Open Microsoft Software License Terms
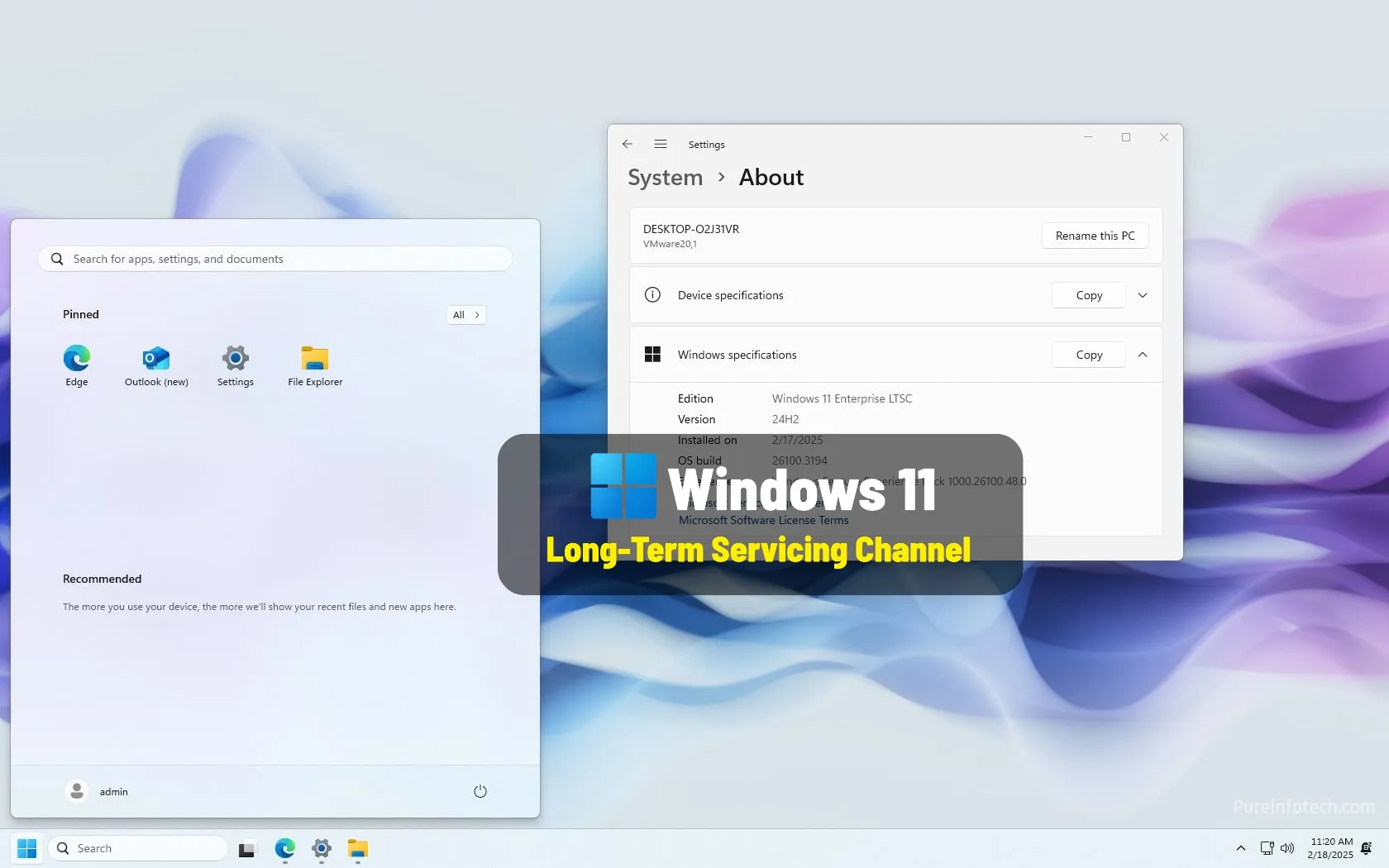This screenshot has width=1389, height=868. [763, 521]
